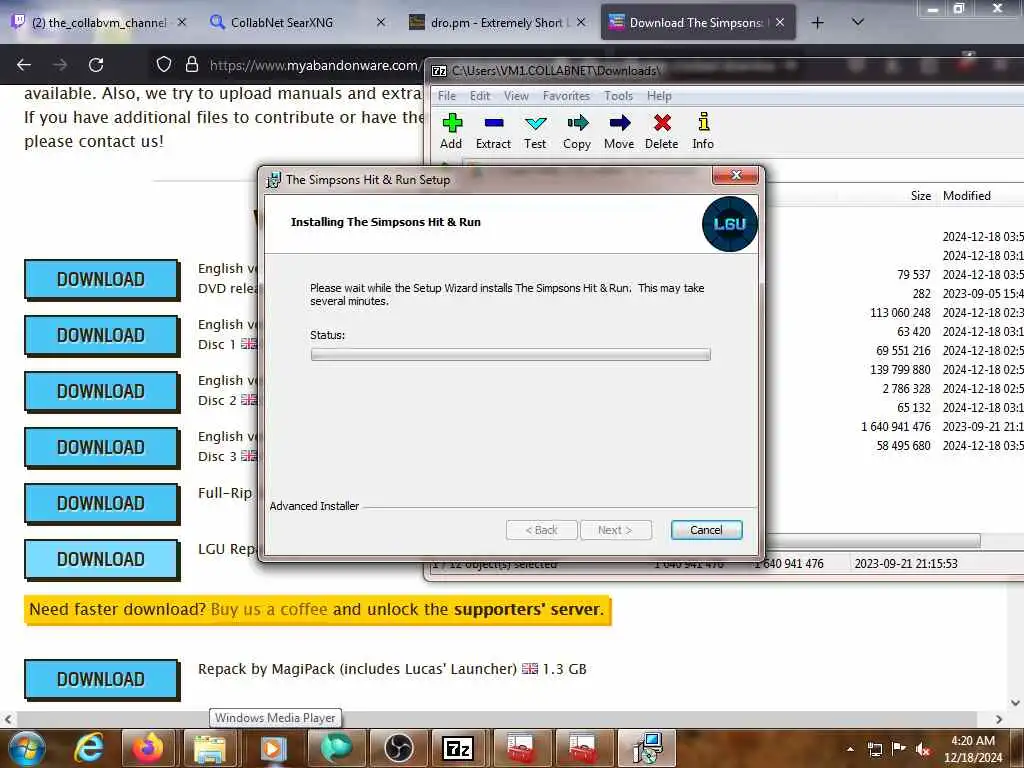Open Windows Media Player from taskbar

point(273,748)
